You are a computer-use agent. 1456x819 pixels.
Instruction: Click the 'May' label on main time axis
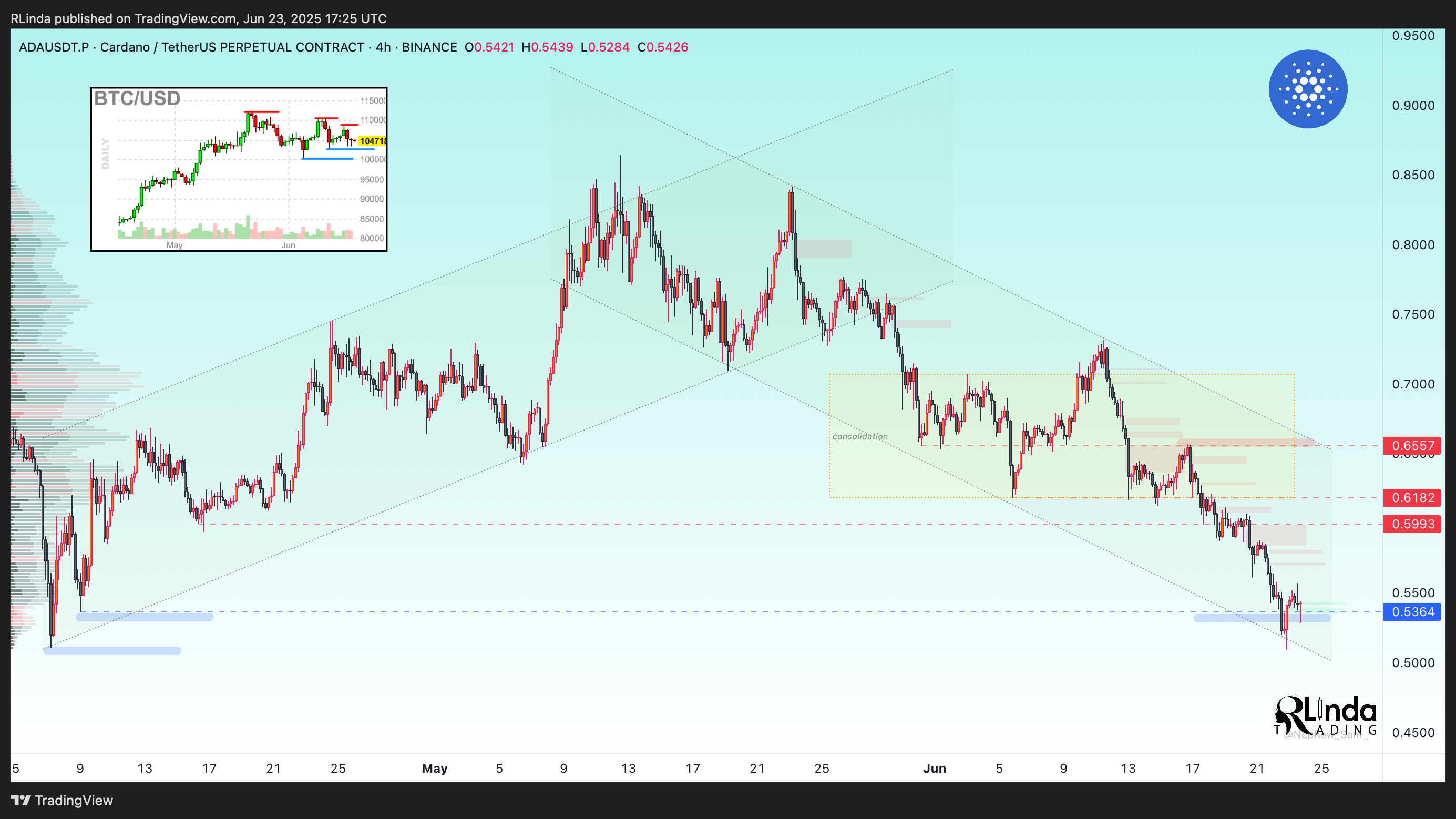(435, 769)
